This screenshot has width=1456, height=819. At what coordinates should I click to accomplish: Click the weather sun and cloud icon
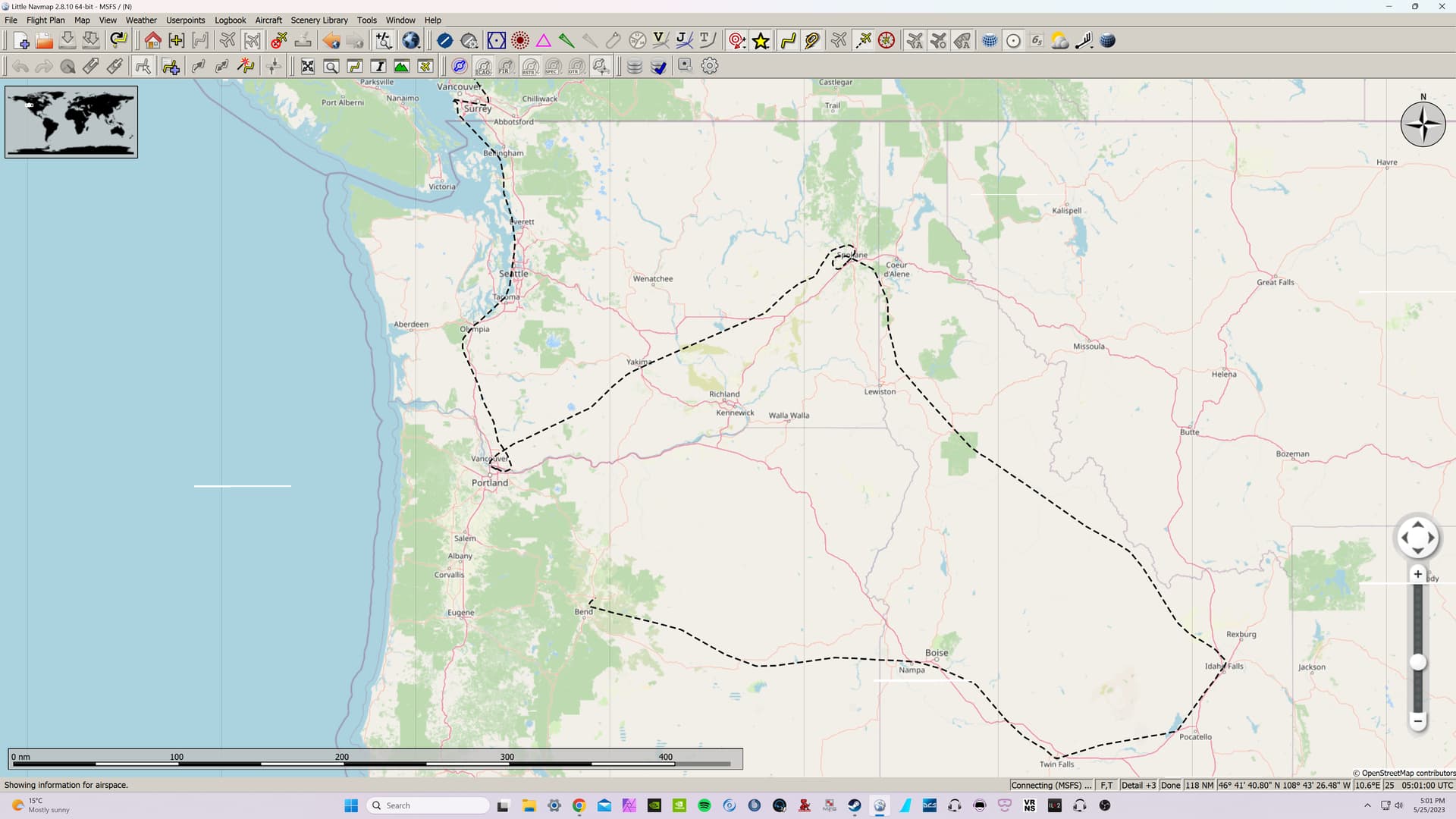pyautogui.click(x=1059, y=41)
